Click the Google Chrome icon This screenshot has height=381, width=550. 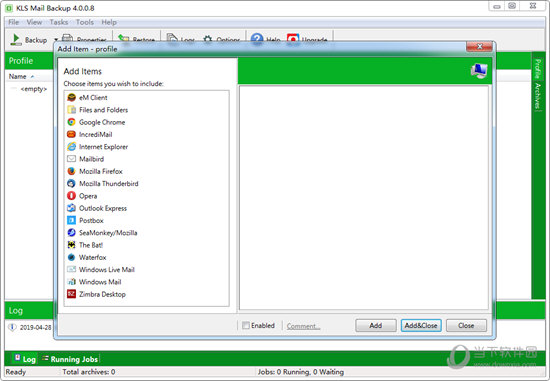coord(72,122)
